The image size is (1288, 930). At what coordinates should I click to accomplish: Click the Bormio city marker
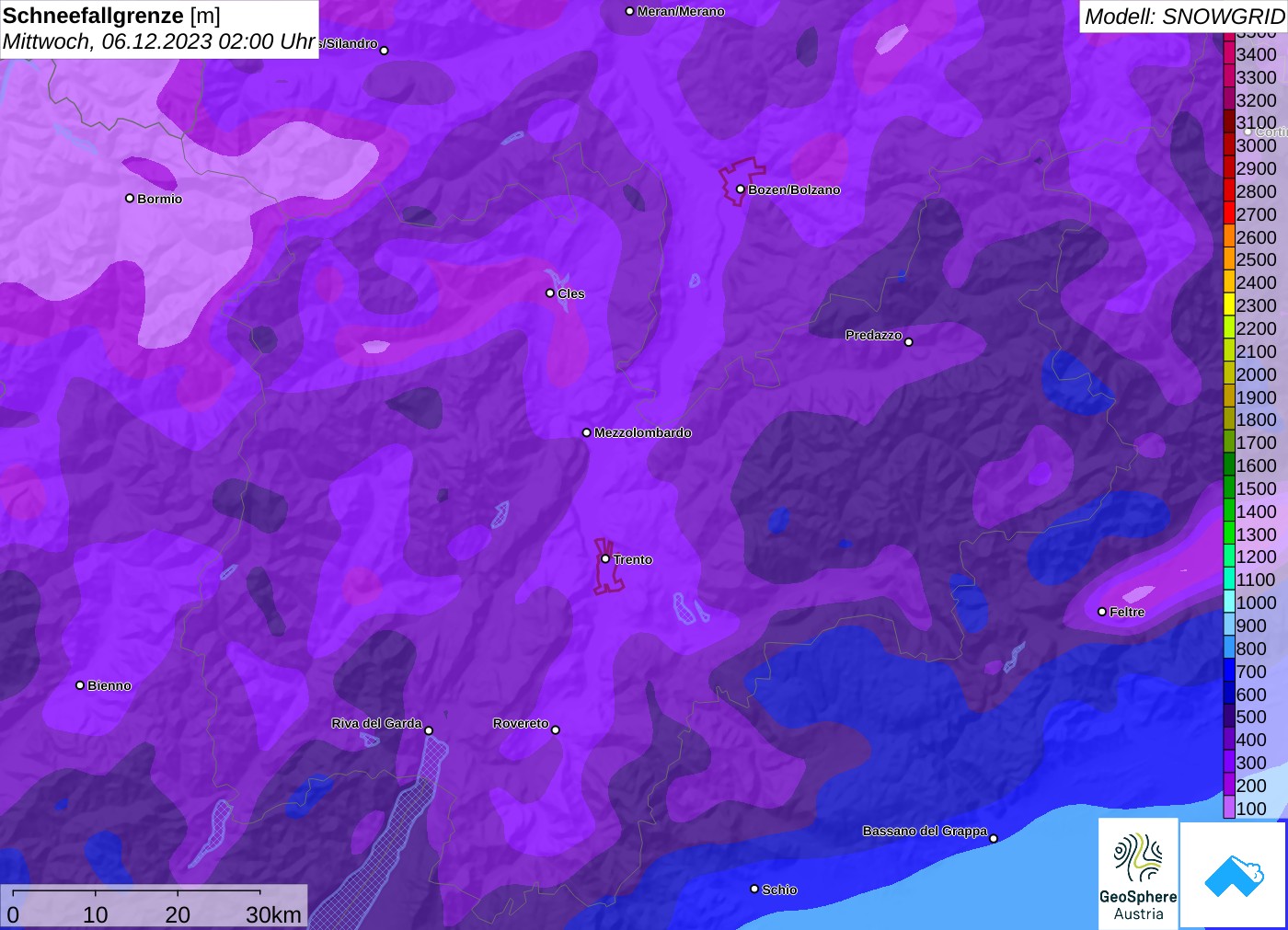coord(130,198)
